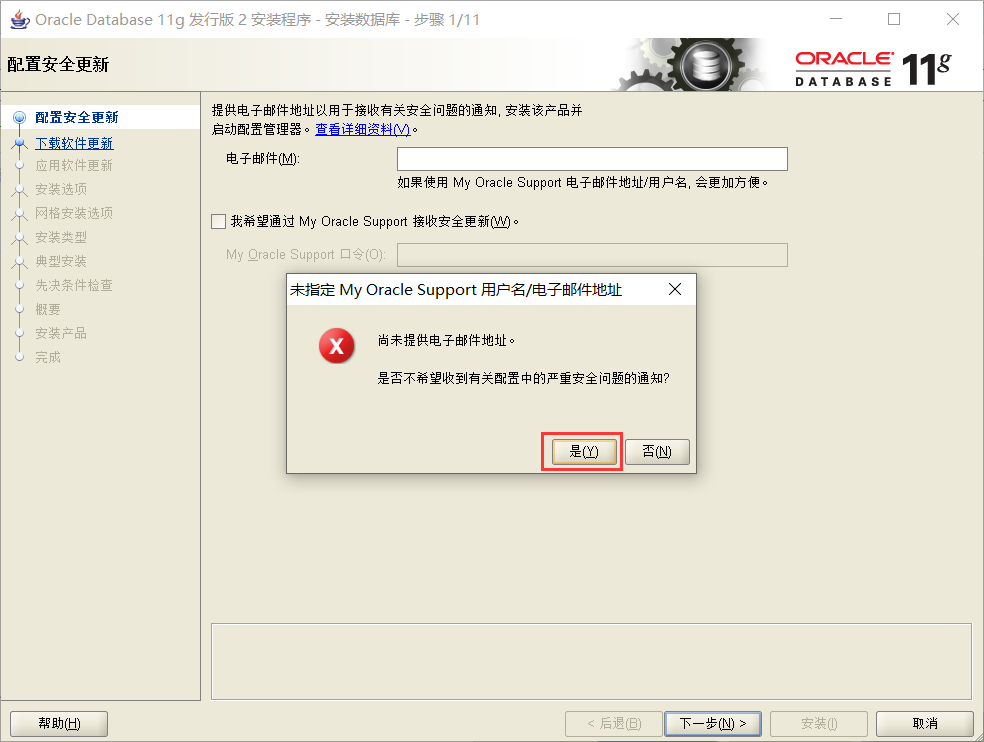
Task: Select 下载软件更新 step in sidebar
Action: pyautogui.click(x=74, y=143)
